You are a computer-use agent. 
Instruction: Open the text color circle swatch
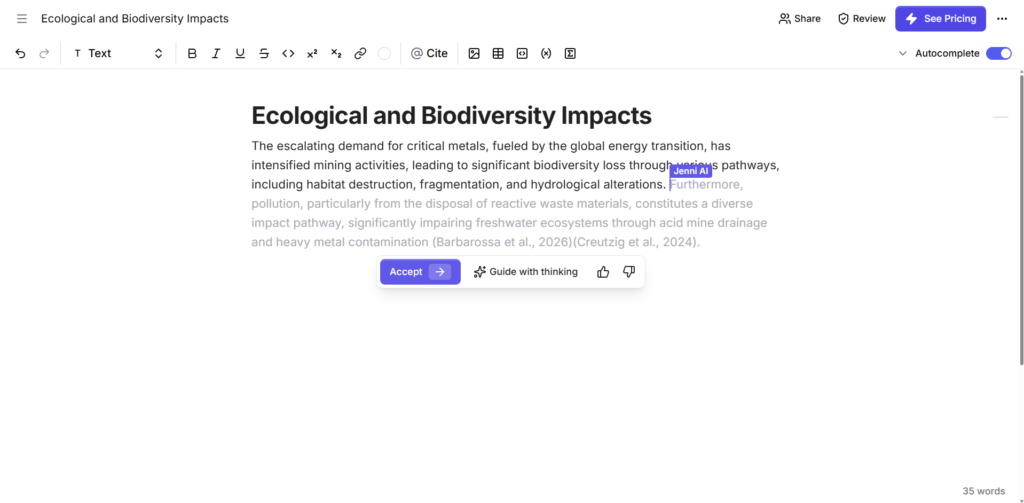point(384,54)
